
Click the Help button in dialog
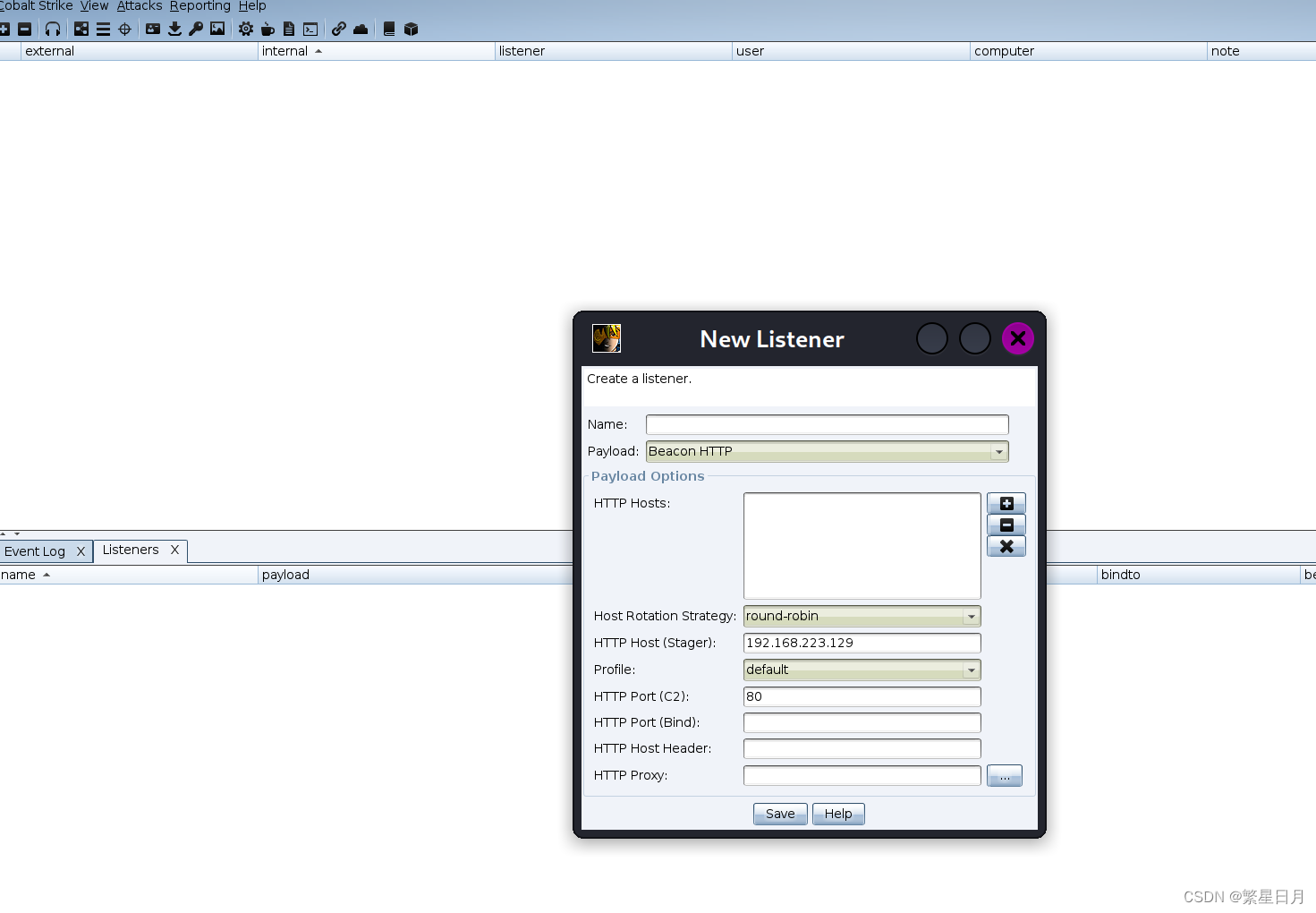click(838, 814)
